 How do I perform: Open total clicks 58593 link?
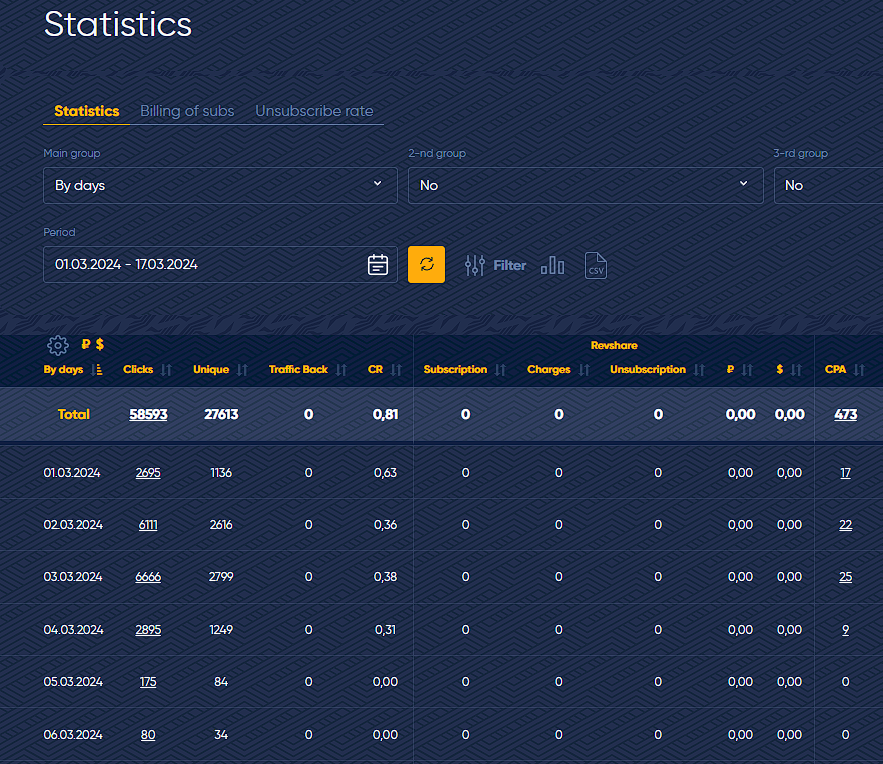[148, 414]
